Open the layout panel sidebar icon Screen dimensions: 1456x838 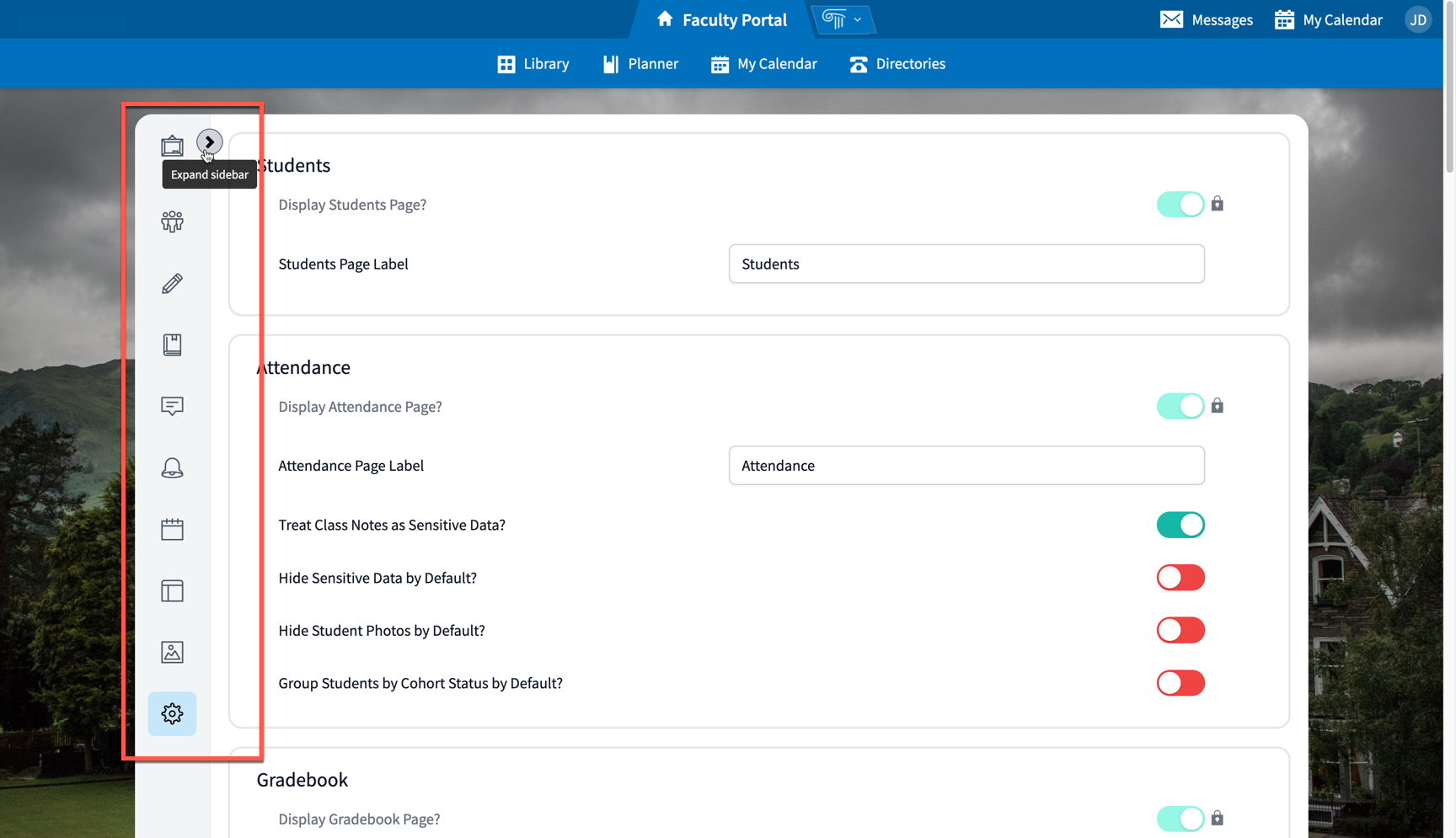[172, 590]
